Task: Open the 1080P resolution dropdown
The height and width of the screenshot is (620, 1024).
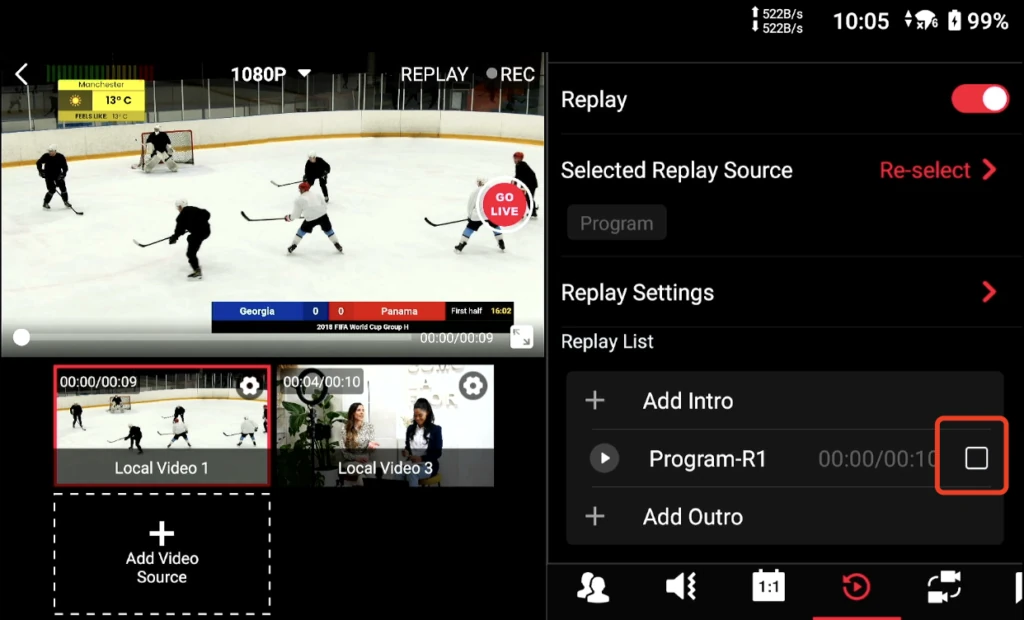Action: click(x=271, y=75)
